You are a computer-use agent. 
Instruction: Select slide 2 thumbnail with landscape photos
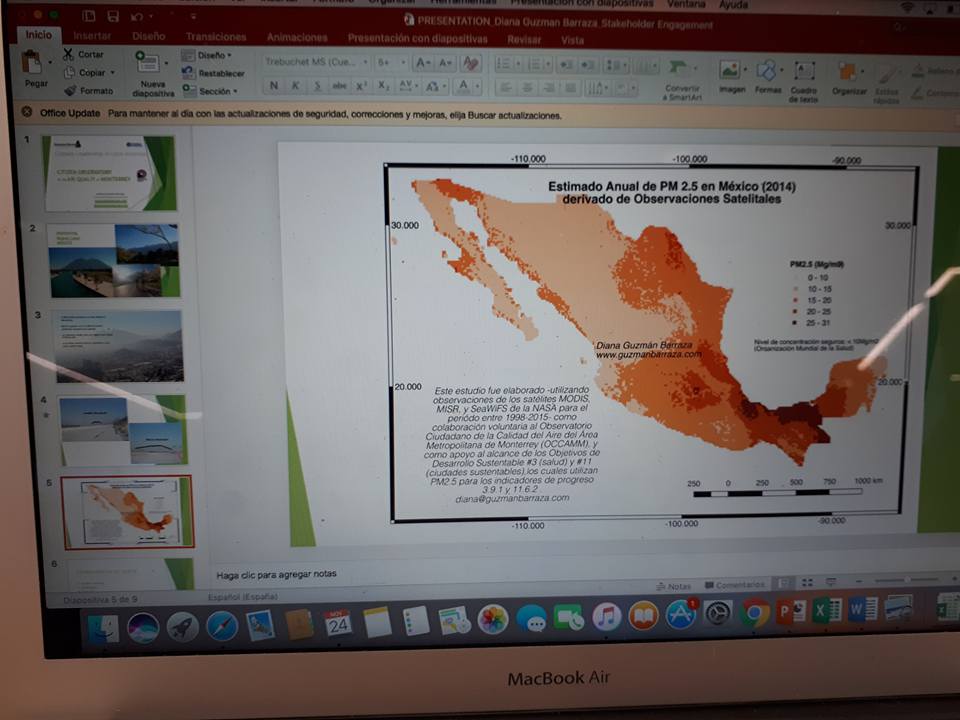(114, 261)
